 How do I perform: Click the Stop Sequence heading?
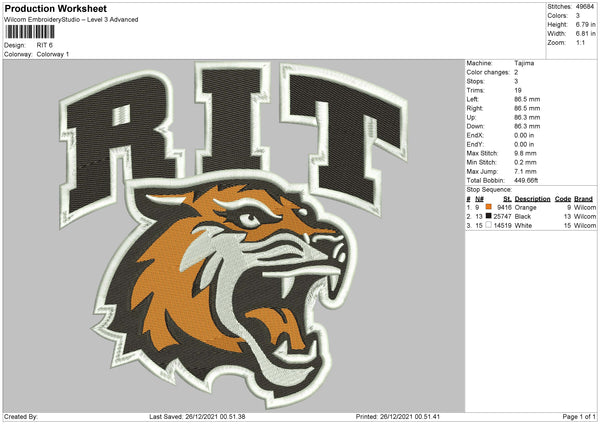(x=489, y=189)
